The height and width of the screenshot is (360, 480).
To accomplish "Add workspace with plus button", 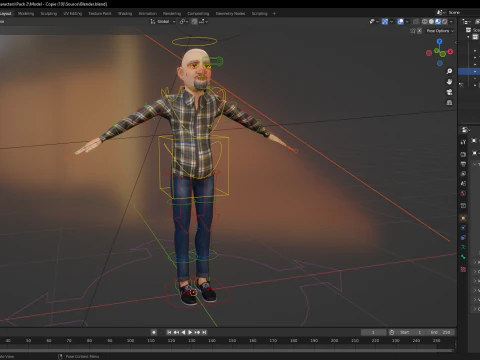I will pos(274,14).
